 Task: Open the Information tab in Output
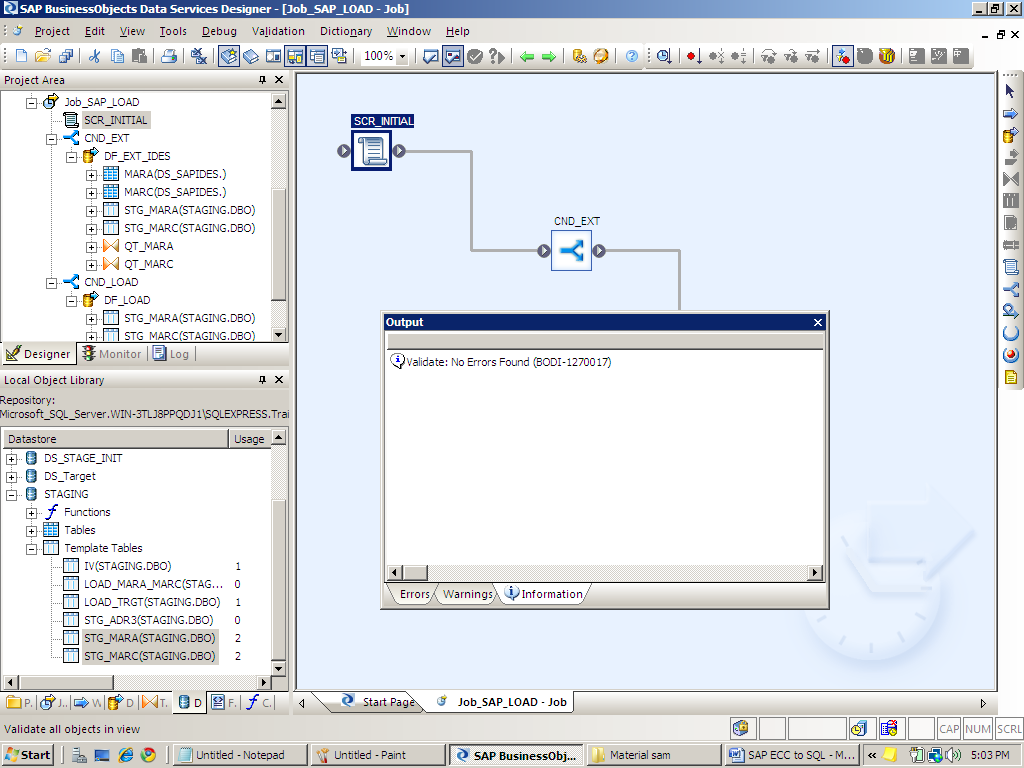544,594
